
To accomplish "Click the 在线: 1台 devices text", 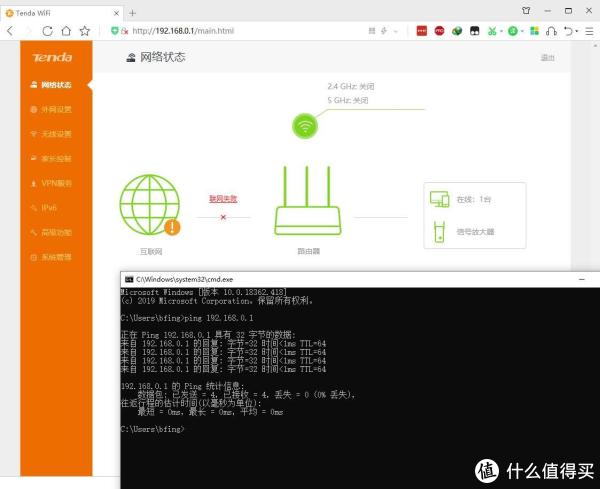I will 474,199.
